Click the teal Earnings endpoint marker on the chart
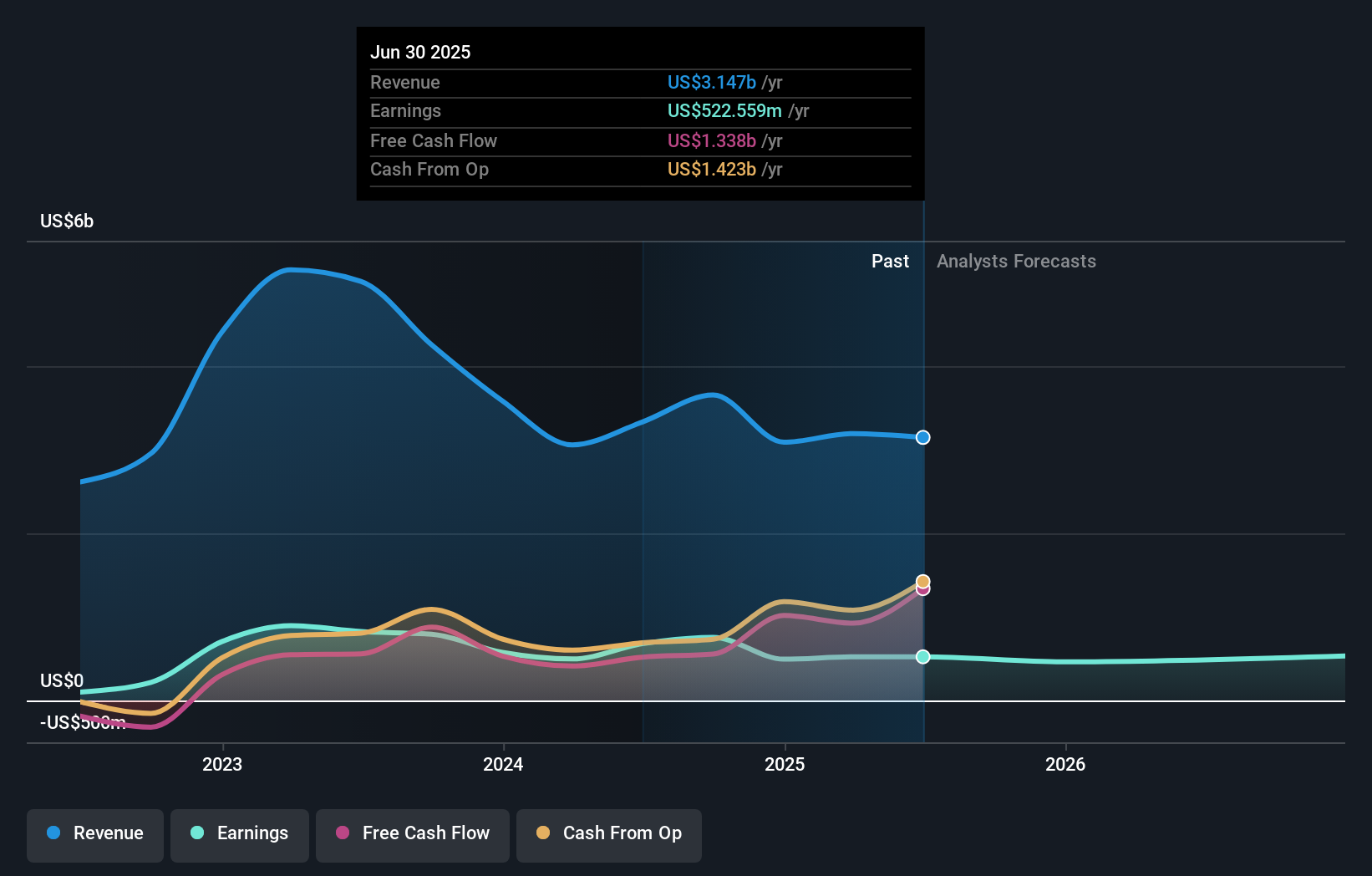The width and height of the screenshot is (1372, 876). 922,657
